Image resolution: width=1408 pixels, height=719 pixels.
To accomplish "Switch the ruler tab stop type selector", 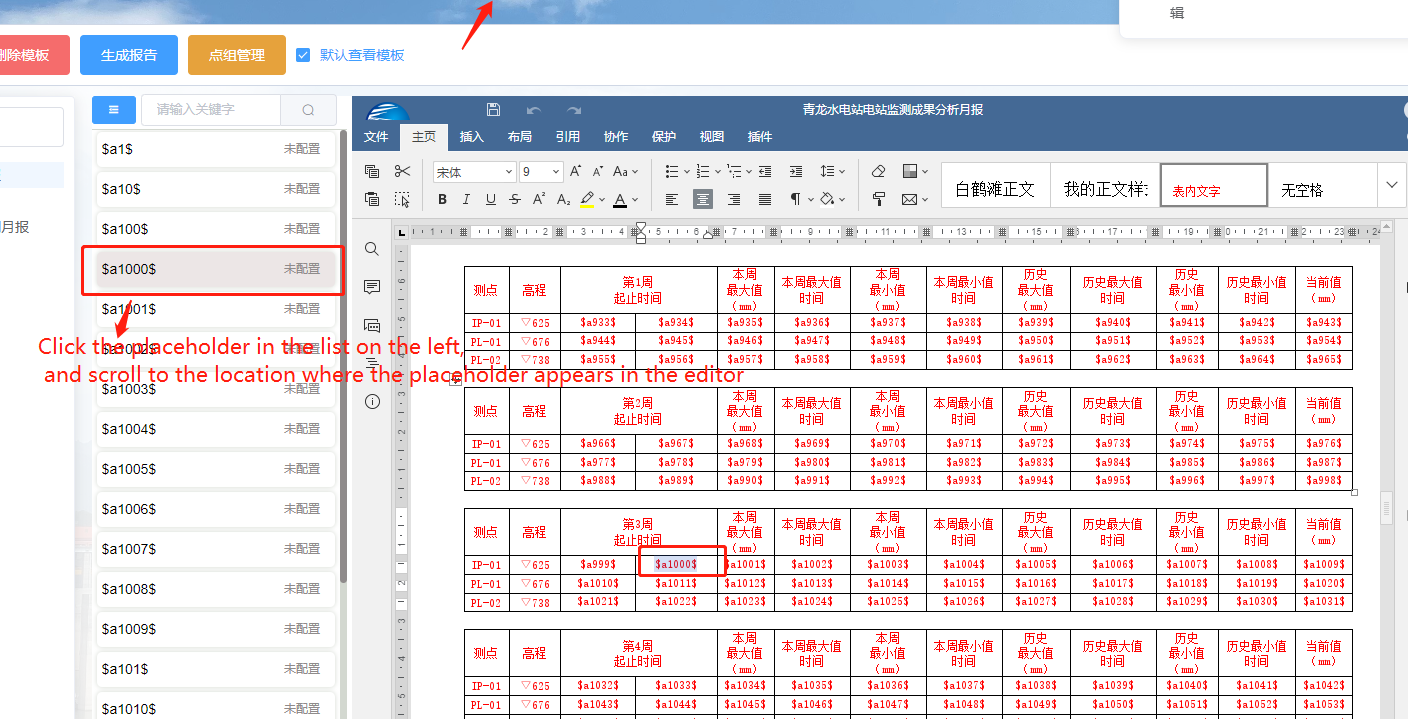I will [x=402, y=233].
